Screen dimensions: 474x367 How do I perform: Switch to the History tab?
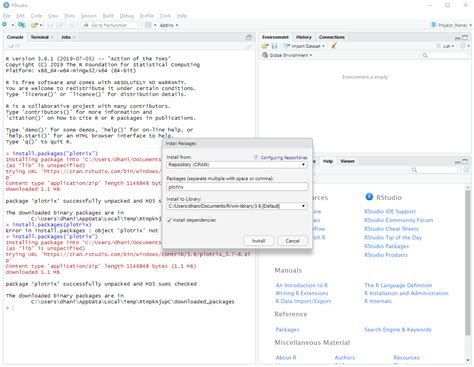[x=304, y=37]
